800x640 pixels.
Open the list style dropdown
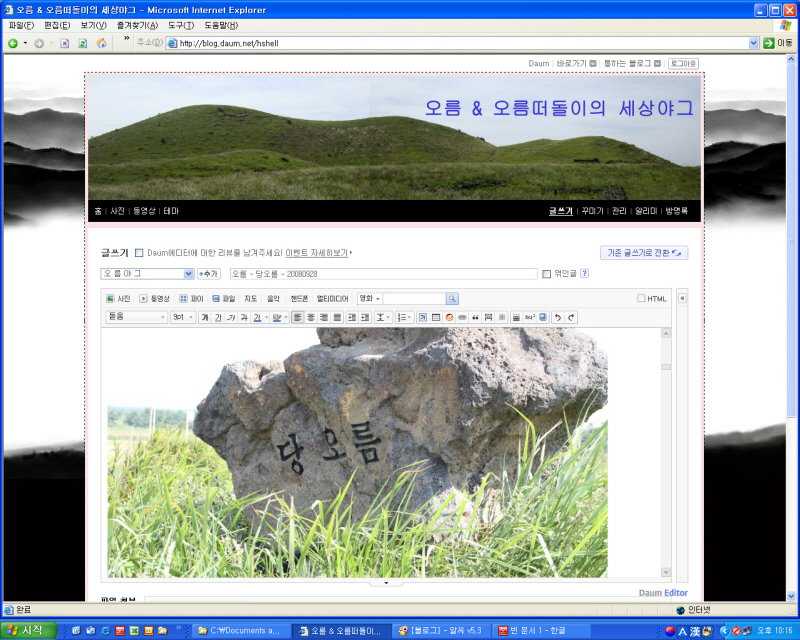click(404, 317)
